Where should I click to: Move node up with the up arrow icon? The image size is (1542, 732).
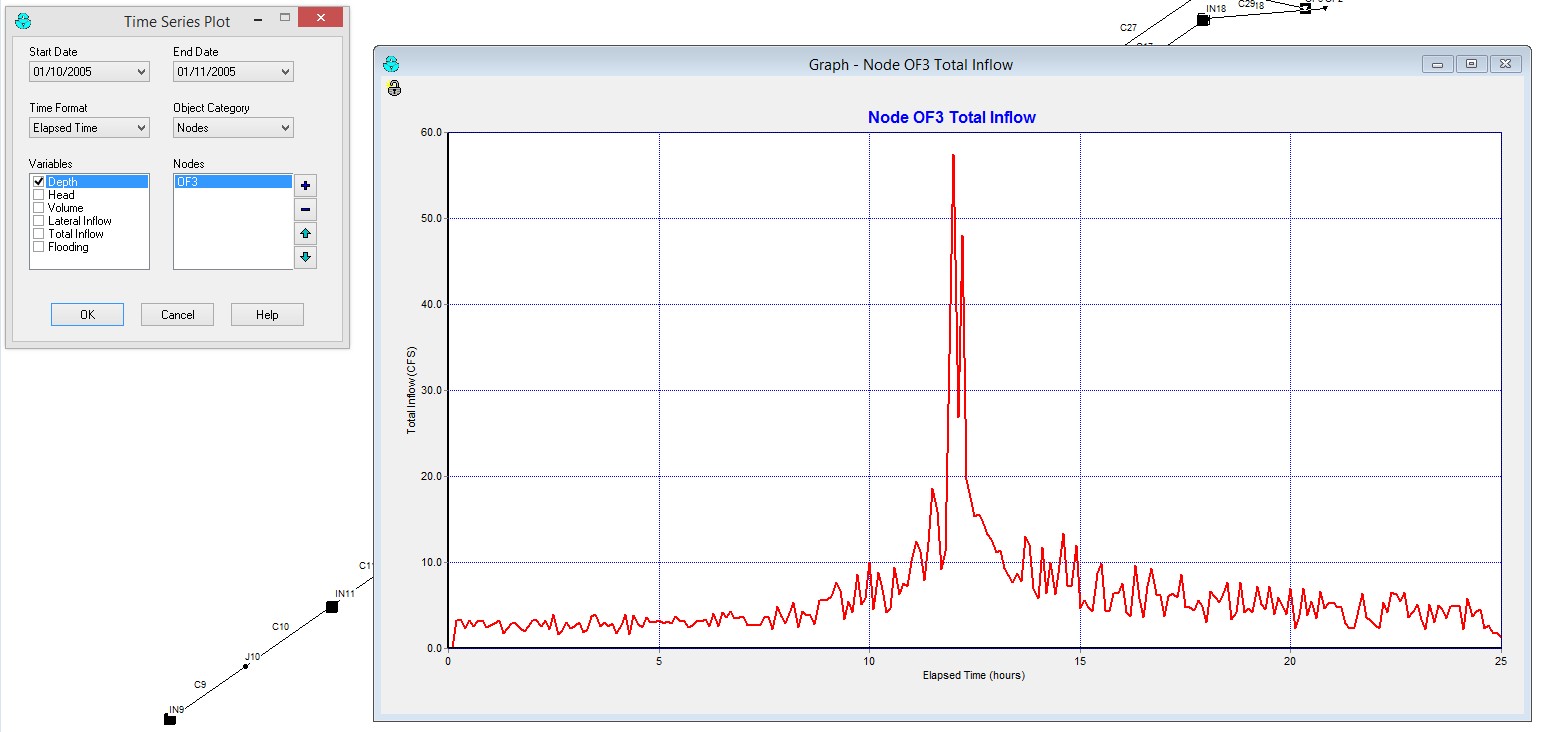pyautogui.click(x=306, y=234)
